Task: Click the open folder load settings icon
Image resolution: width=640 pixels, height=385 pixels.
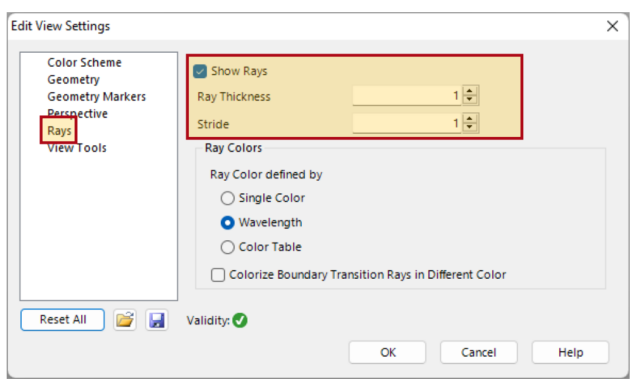Action: [125, 320]
